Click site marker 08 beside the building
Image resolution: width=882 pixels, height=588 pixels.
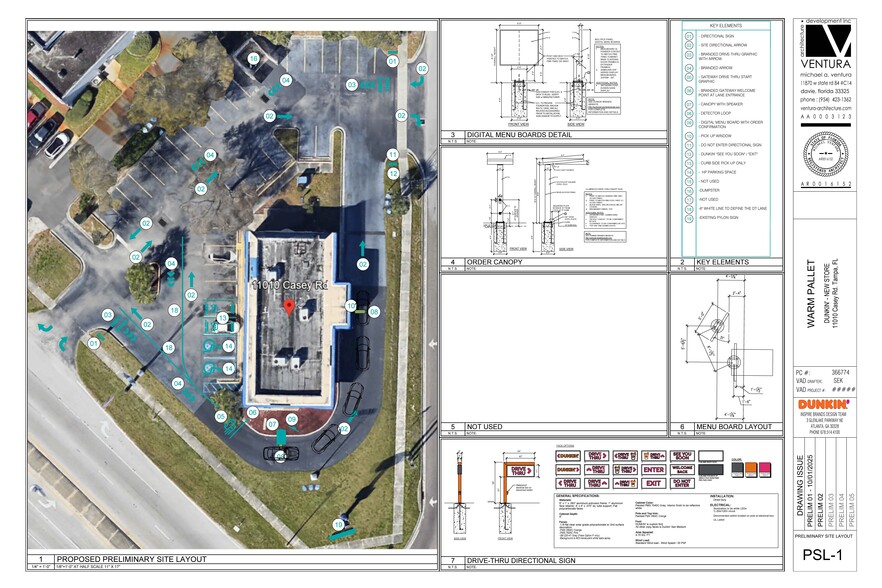click(374, 312)
